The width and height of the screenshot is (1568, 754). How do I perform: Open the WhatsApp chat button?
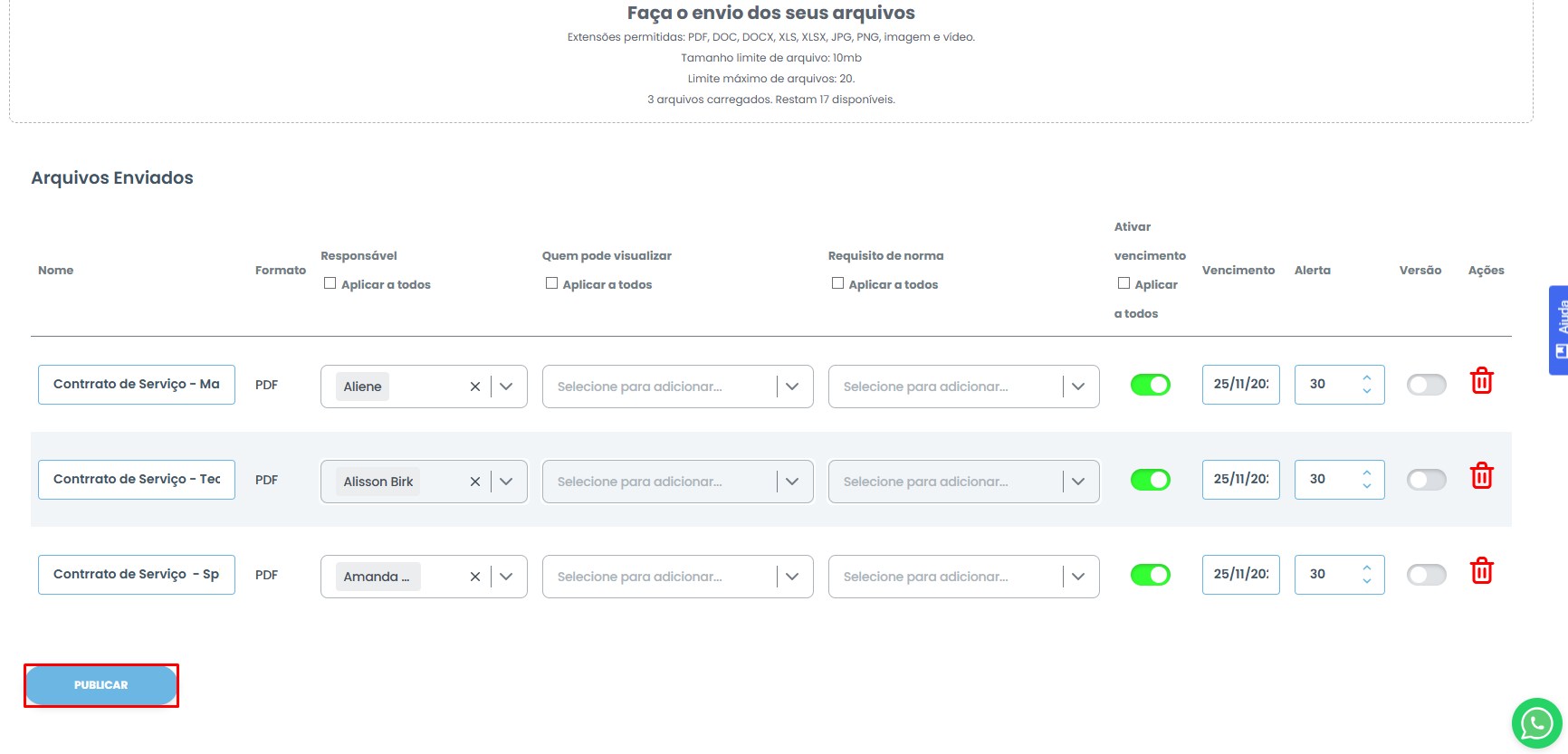[x=1536, y=723]
